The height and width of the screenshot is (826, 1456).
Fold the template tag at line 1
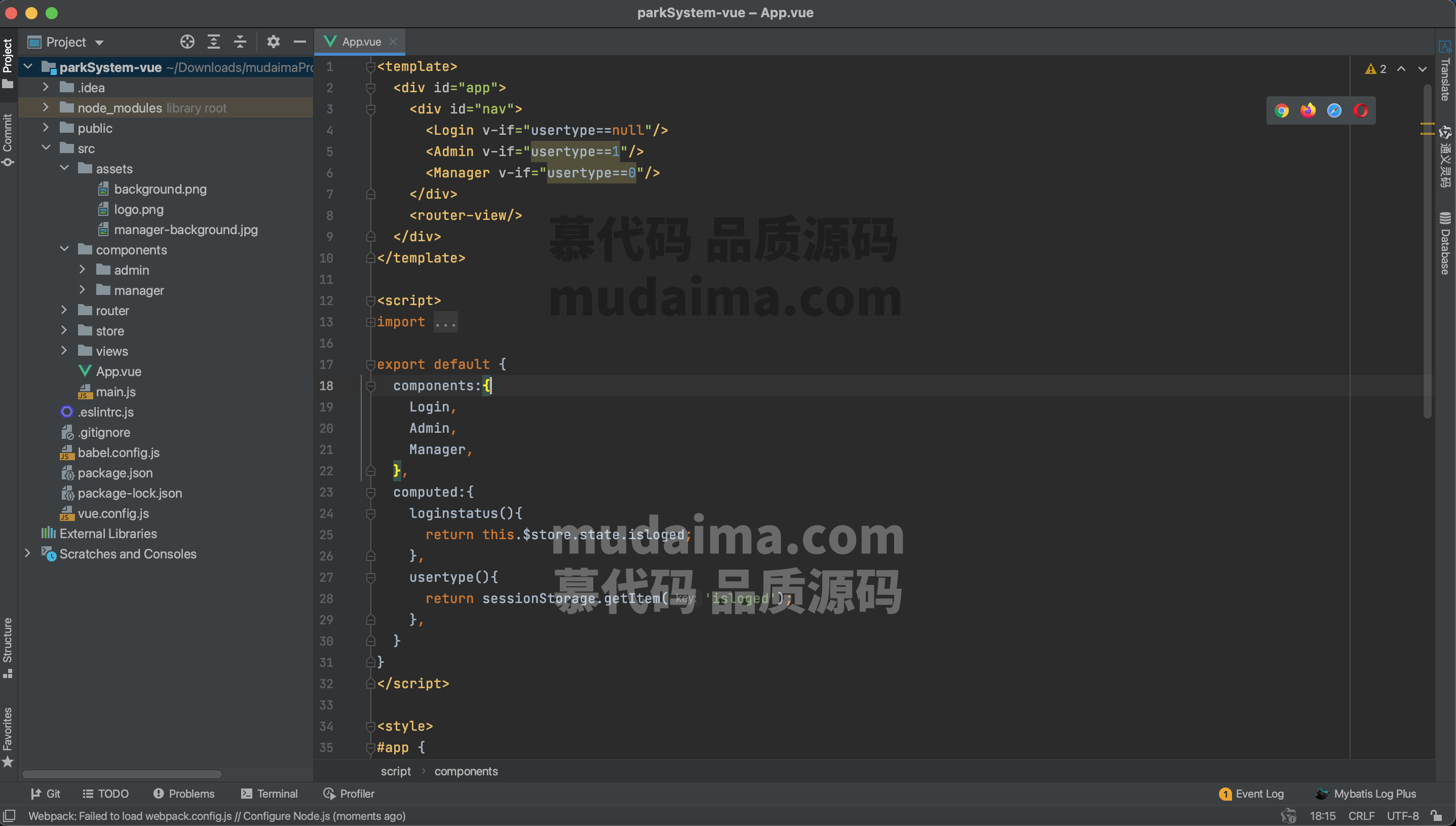(x=371, y=67)
